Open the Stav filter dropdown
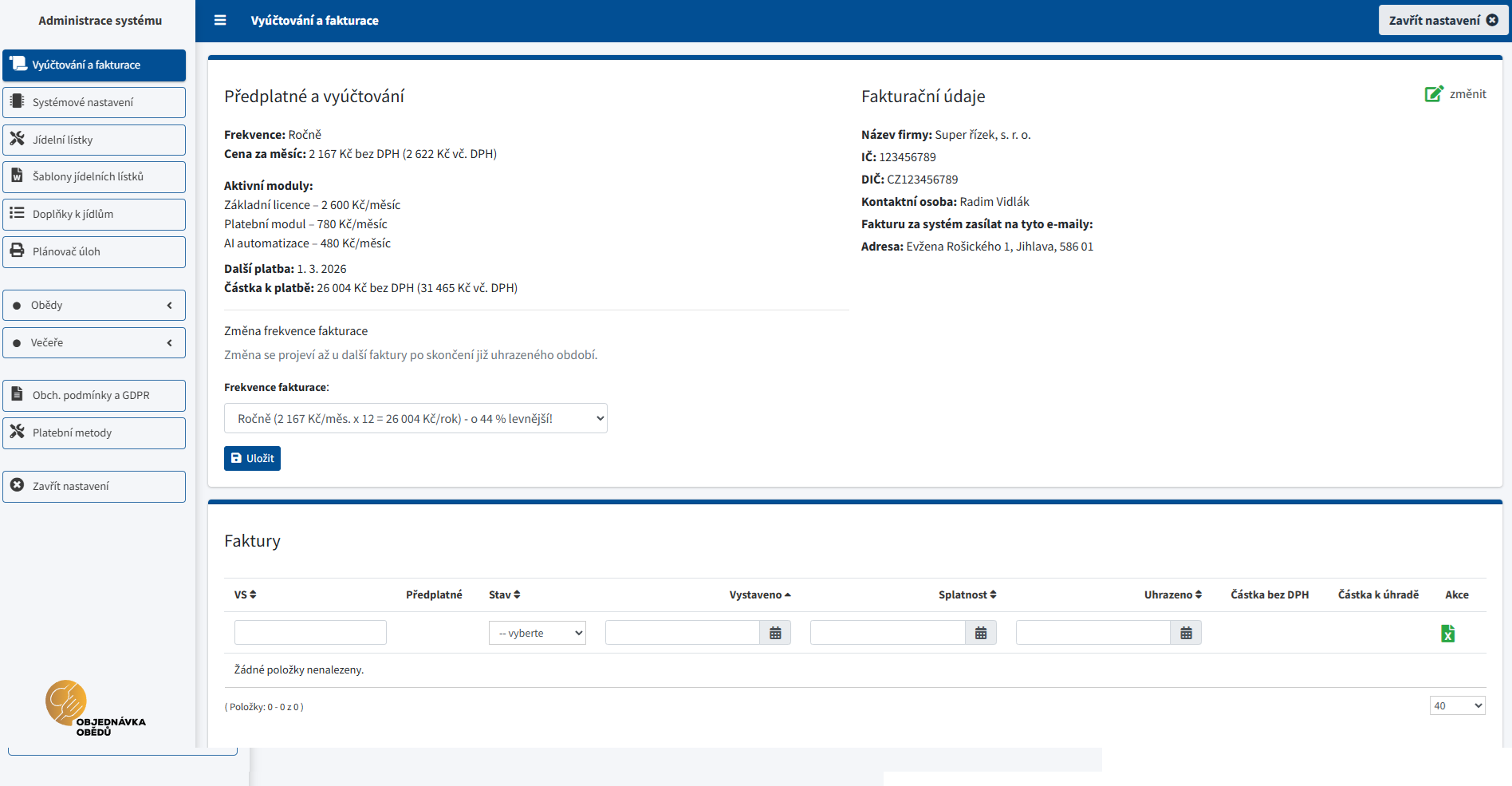The image size is (1512, 786). (537, 633)
